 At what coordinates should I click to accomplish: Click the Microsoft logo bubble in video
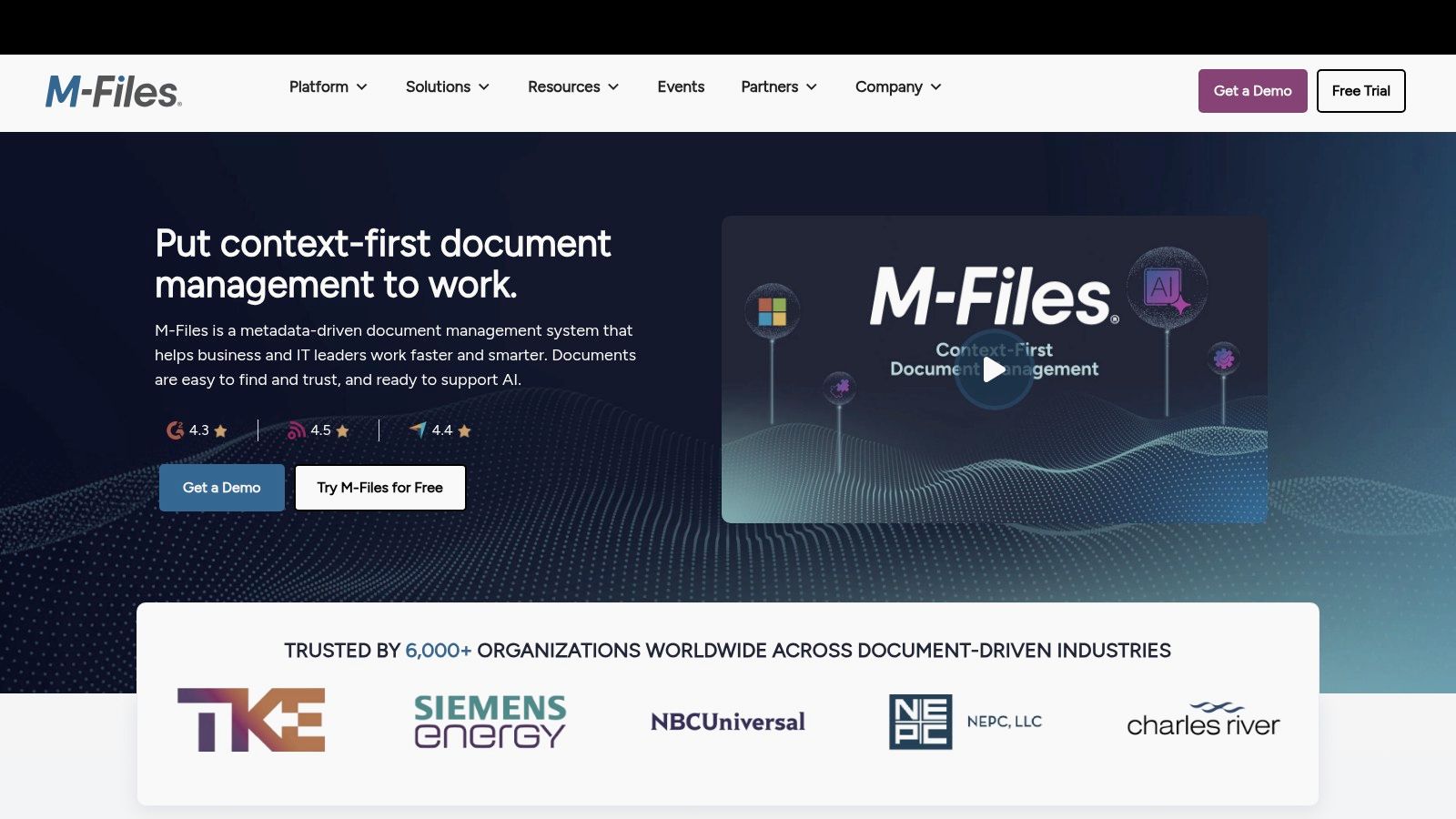(x=773, y=311)
